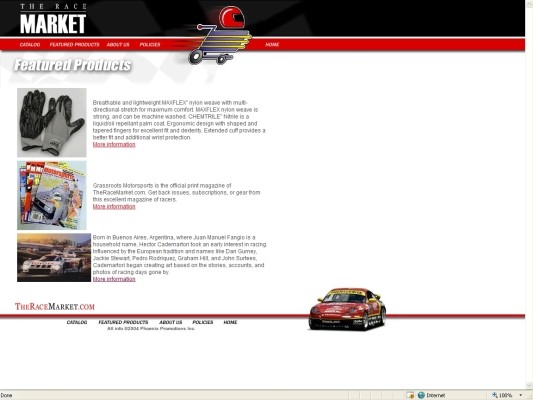
Task: Open Featured Products in the red navigation bar
Action: pos(74,45)
